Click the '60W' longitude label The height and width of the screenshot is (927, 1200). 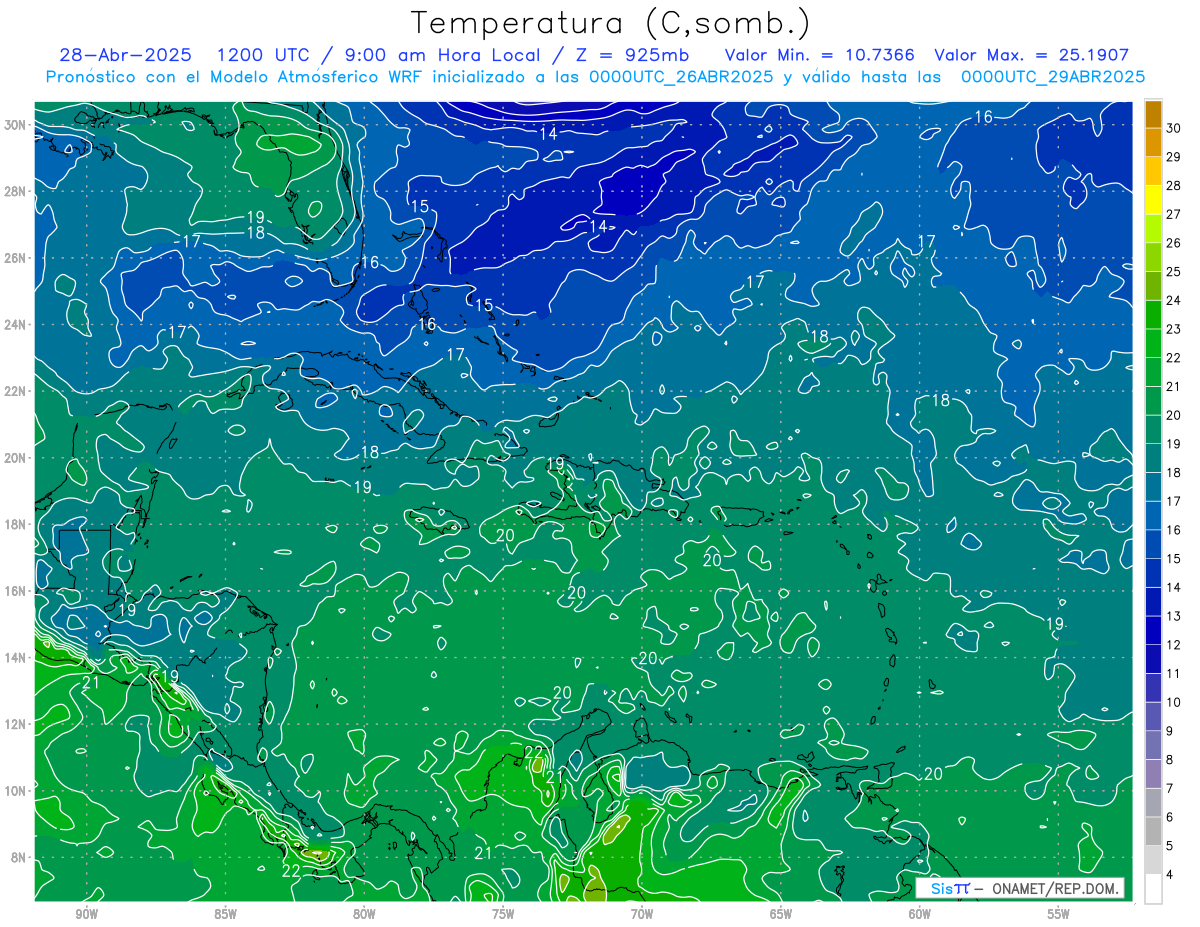(x=920, y=914)
